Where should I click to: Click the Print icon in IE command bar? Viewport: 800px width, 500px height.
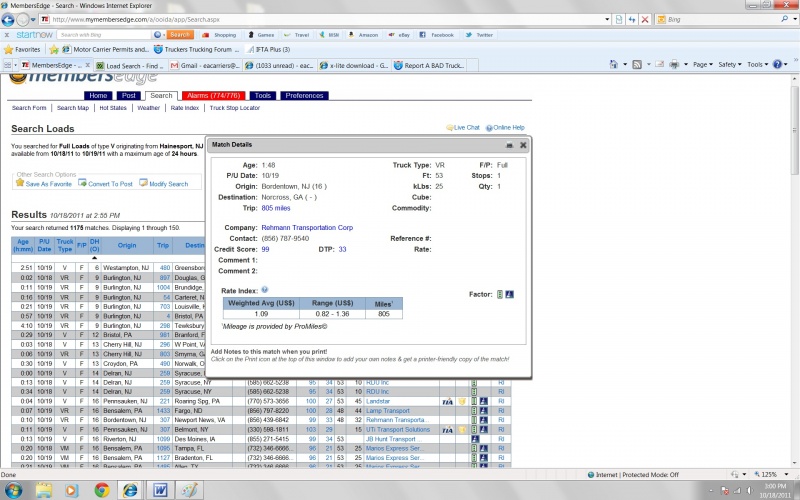point(674,65)
